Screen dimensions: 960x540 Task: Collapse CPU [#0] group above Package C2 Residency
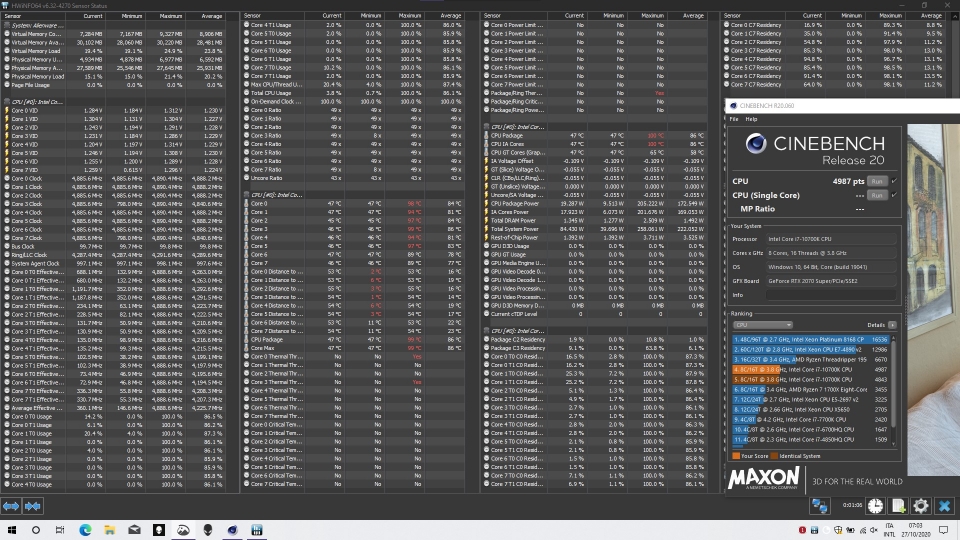(x=487, y=331)
